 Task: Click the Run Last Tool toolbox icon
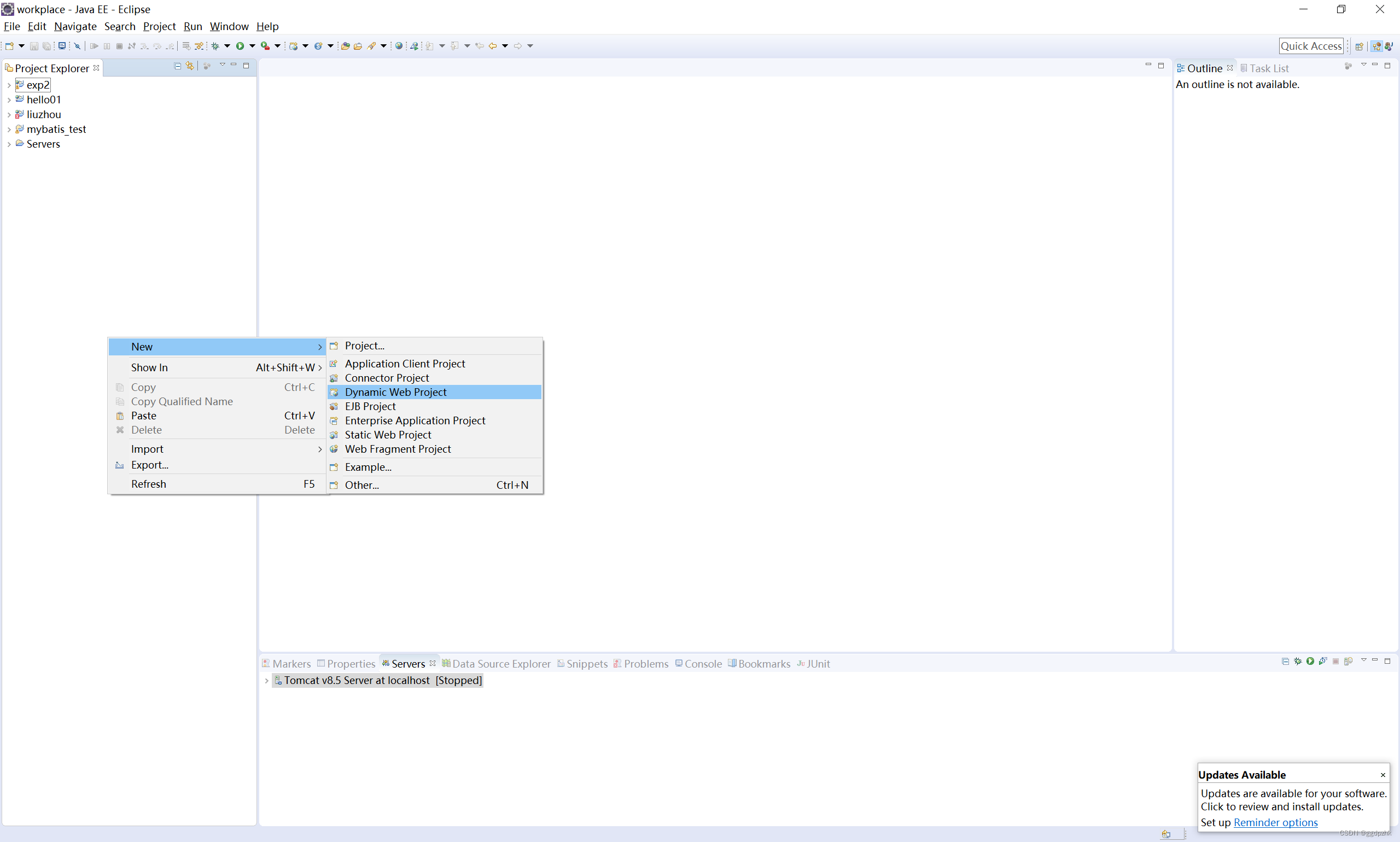tap(265, 46)
